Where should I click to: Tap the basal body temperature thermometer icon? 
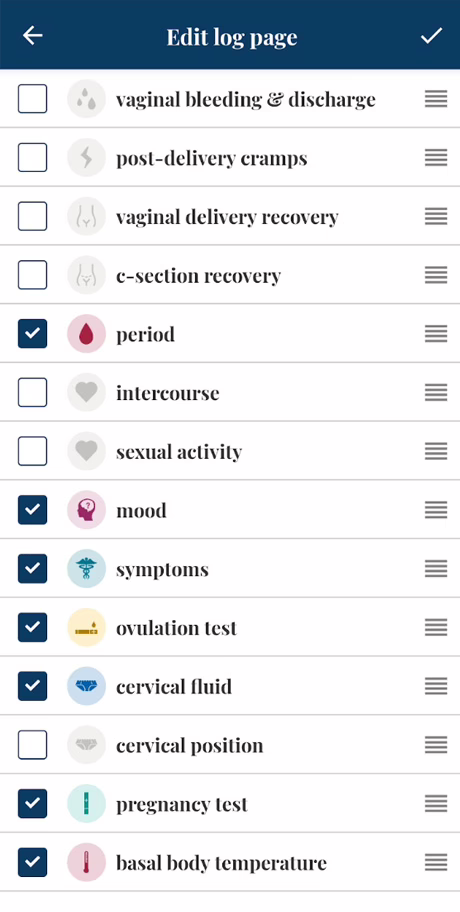point(87,862)
